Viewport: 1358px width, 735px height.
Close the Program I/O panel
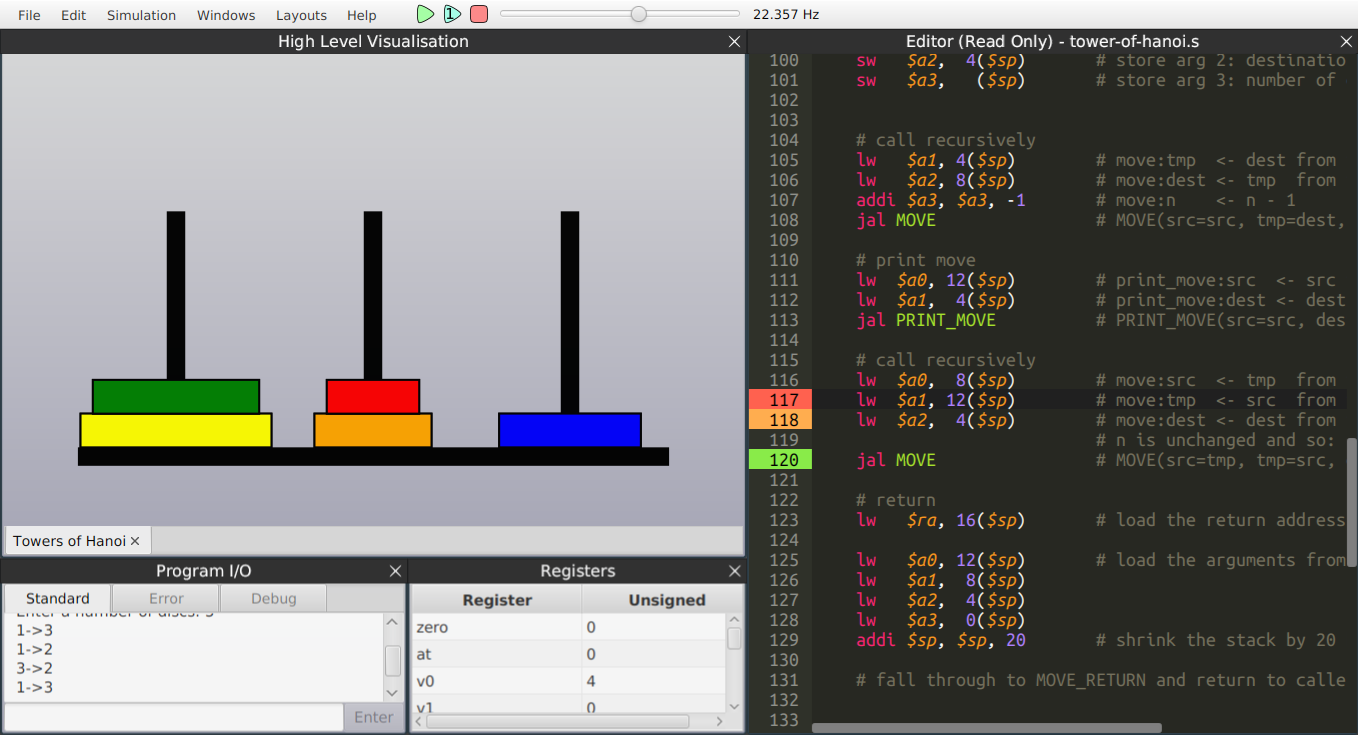395,571
